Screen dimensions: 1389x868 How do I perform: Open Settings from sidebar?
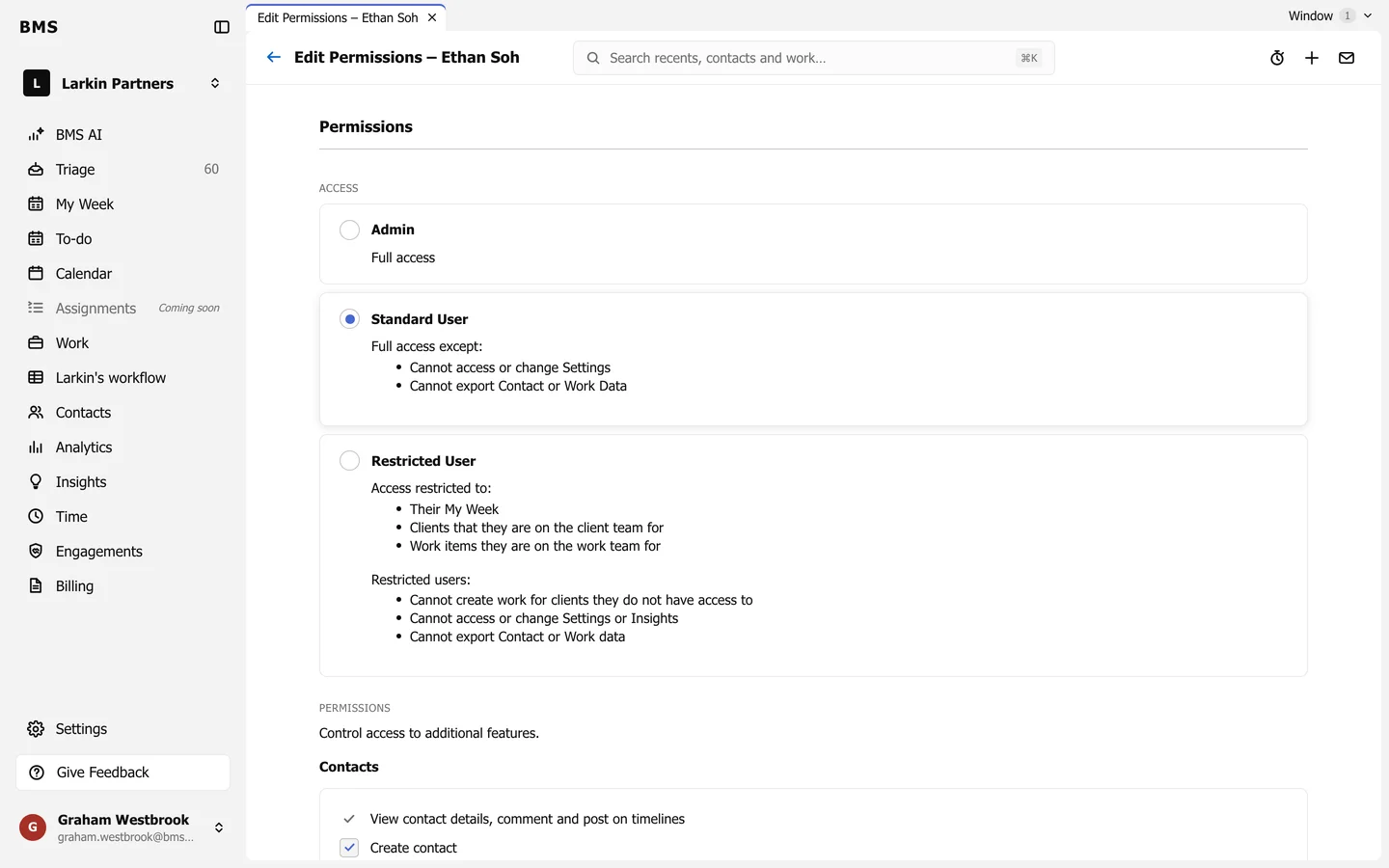tap(123, 728)
